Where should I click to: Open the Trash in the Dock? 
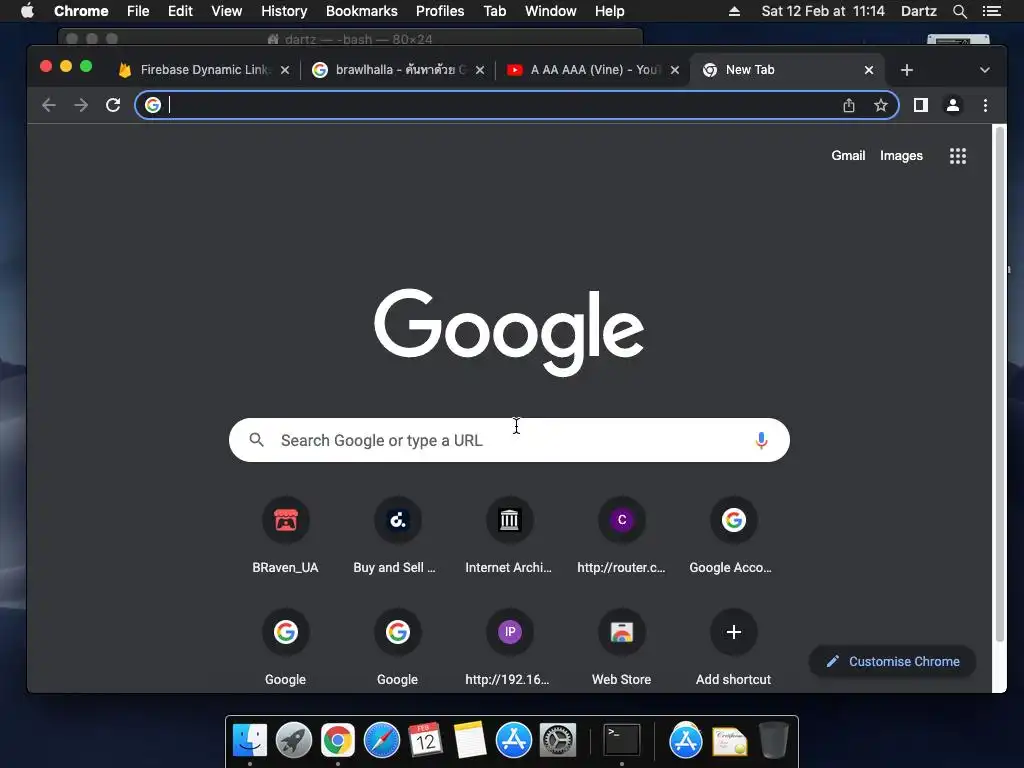pyautogui.click(x=773, y=740)
